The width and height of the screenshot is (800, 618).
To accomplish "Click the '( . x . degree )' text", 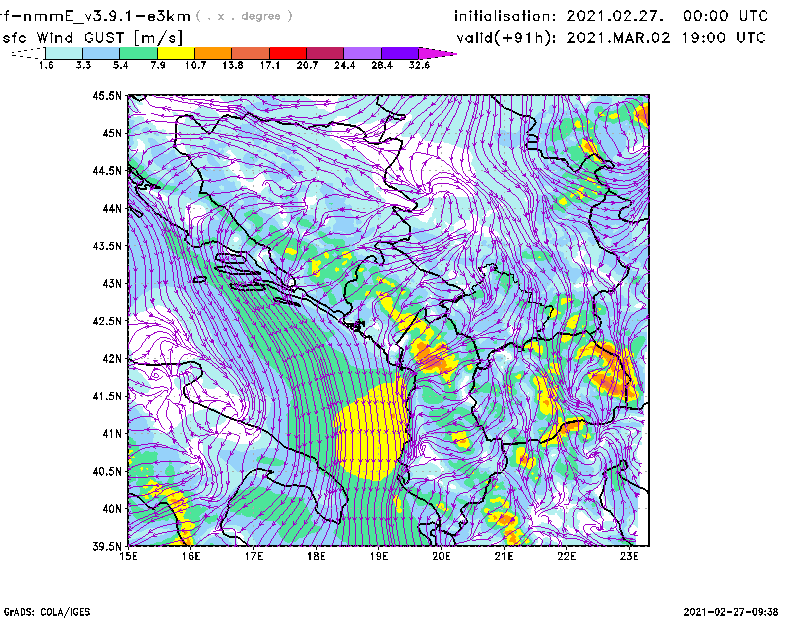I will 244,16.
